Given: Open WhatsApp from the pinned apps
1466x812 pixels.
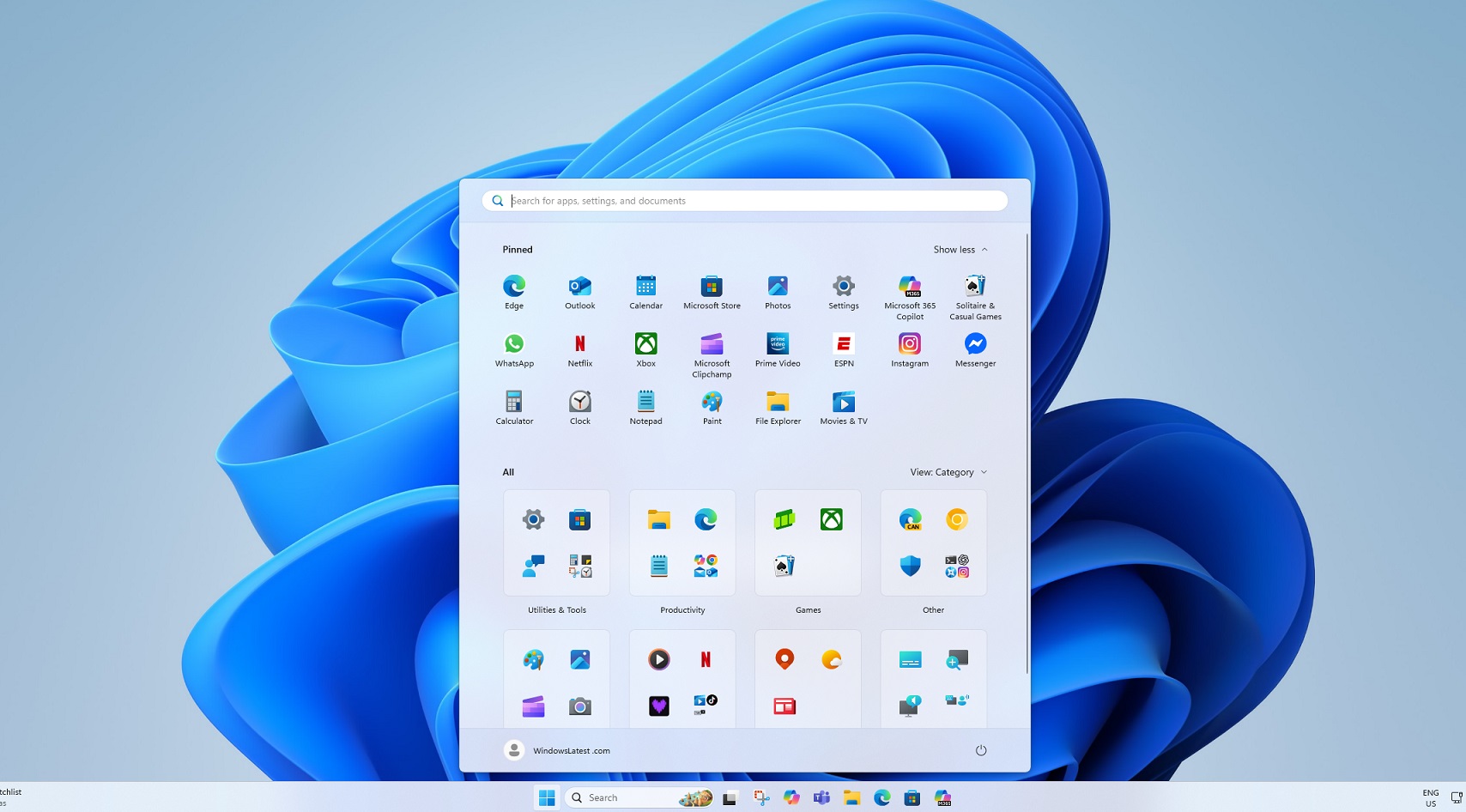Looking at the screenshot, I should [x=514, y=348].
